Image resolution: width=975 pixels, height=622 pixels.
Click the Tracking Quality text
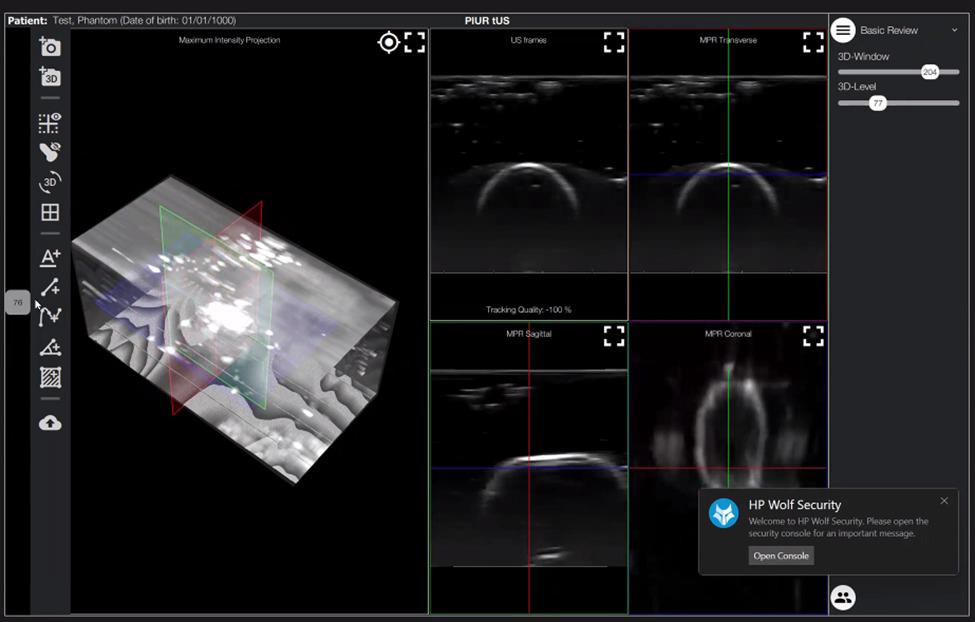[x=529, y=310]
